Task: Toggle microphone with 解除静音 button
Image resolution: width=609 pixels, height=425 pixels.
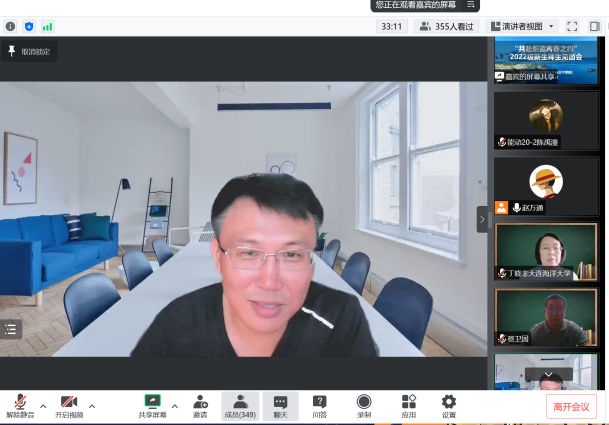Action: (19, 405)
